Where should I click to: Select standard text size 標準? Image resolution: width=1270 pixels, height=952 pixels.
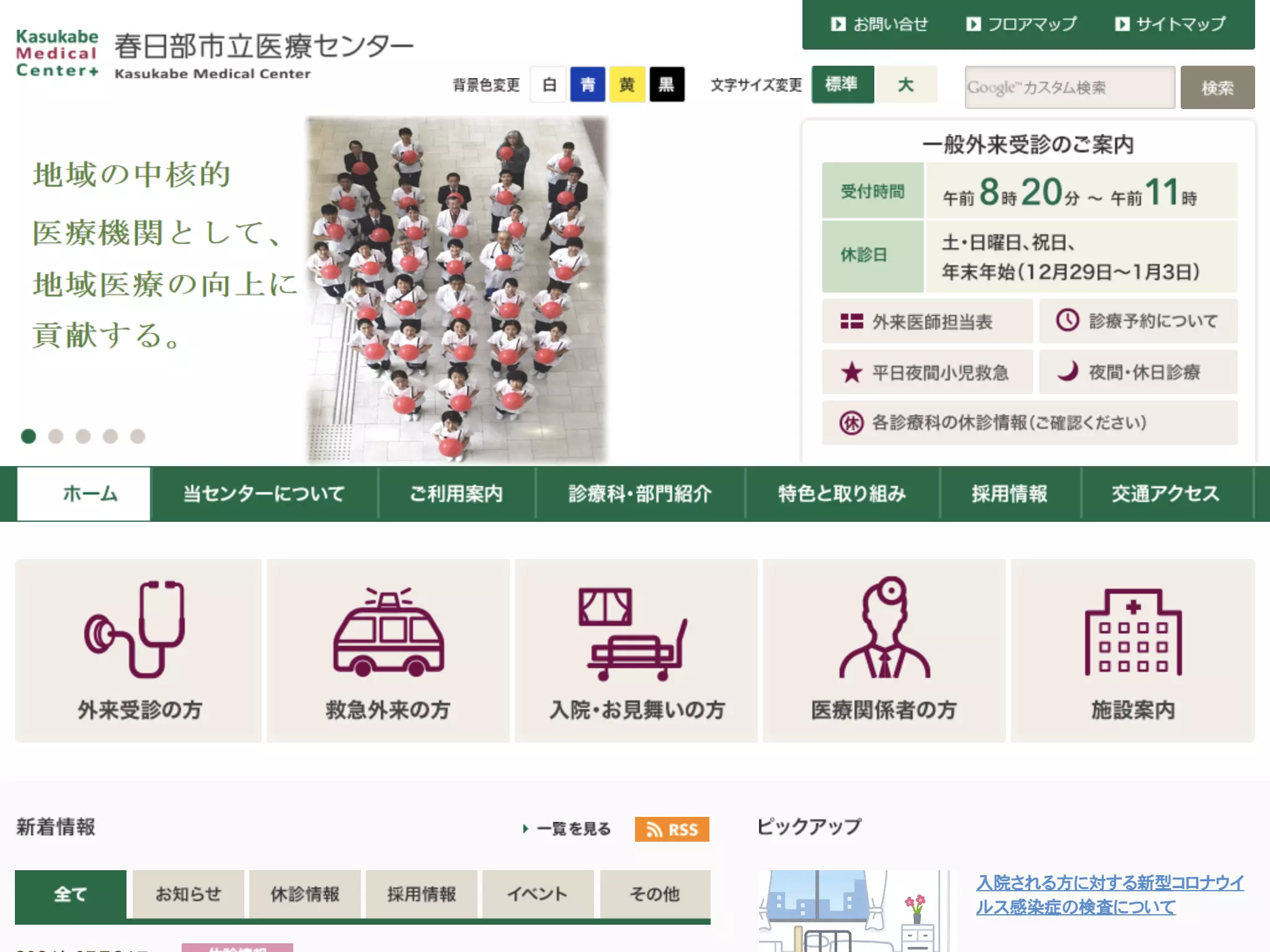[x=842, y=84]
